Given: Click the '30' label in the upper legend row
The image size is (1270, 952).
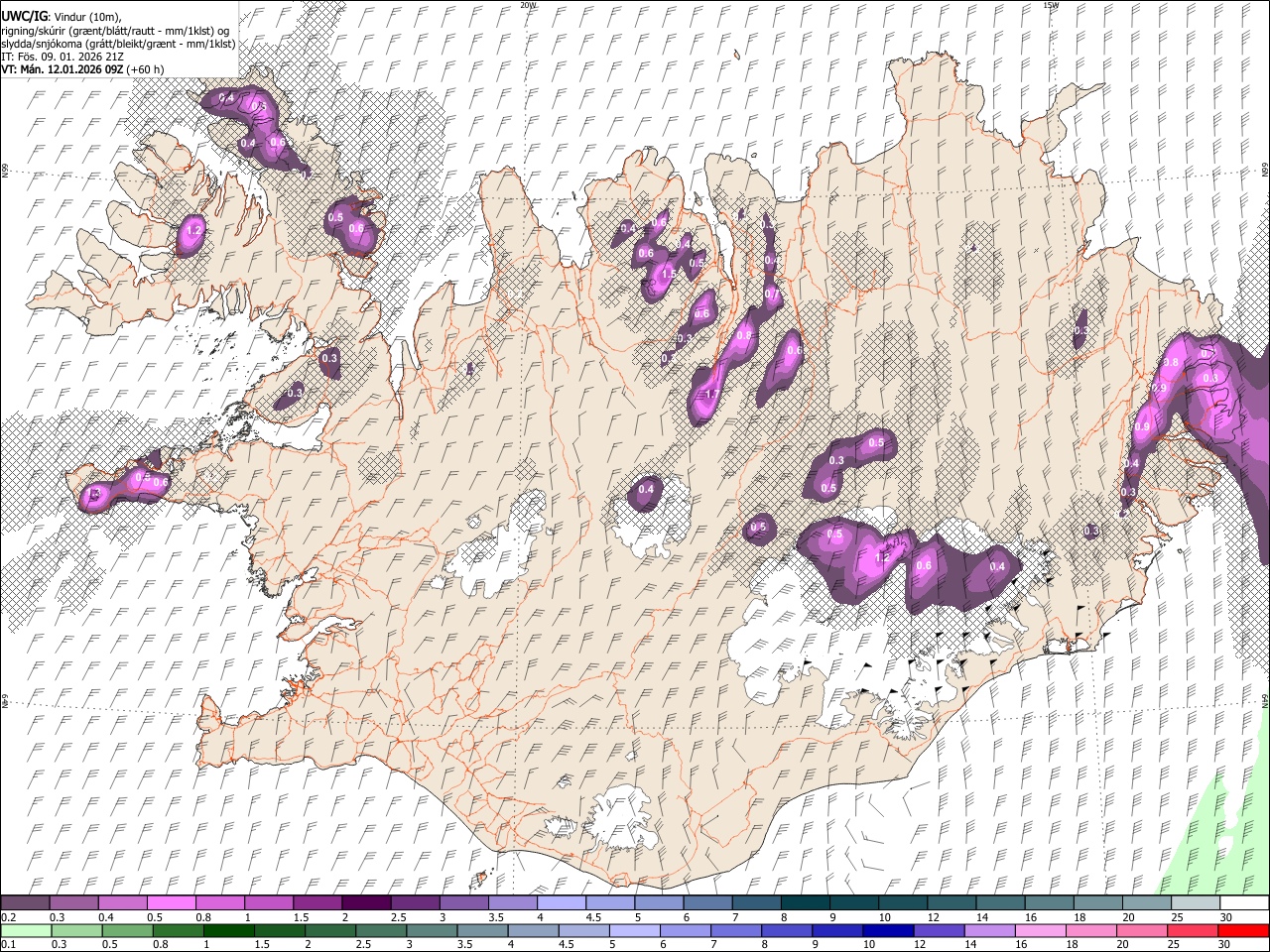Looking at the screenshot, I should pos(1225,917).
